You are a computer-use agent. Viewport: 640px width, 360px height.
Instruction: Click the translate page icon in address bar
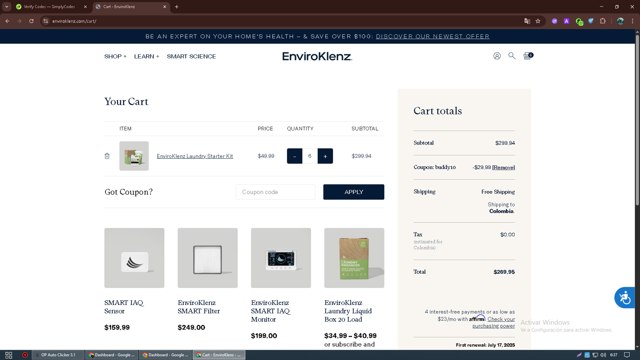click(527, 21)
